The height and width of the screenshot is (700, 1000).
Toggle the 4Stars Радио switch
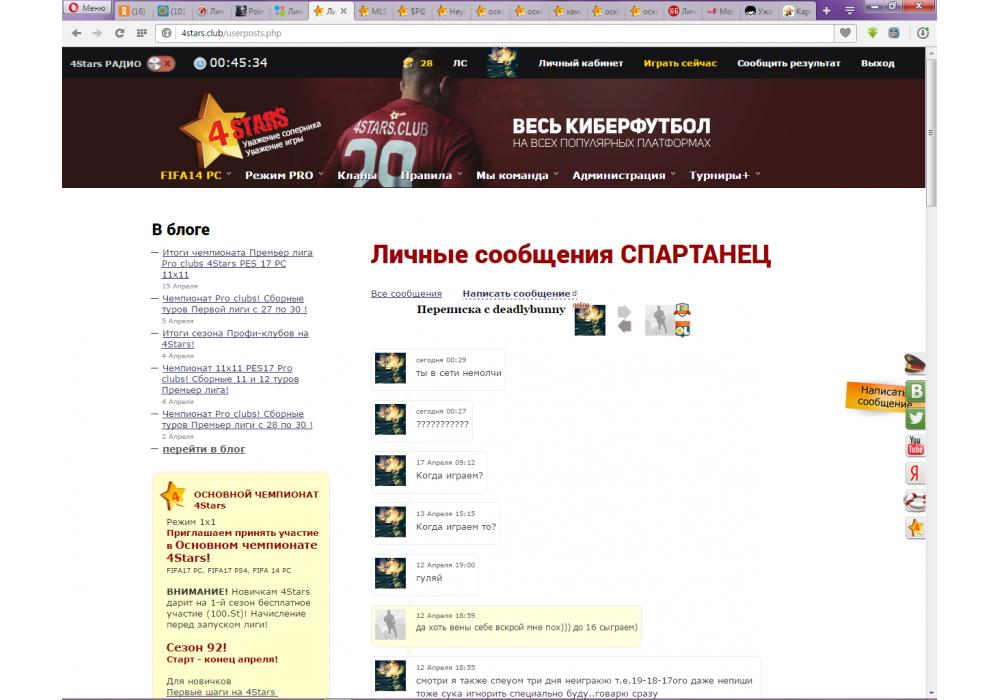pos(160,63)
